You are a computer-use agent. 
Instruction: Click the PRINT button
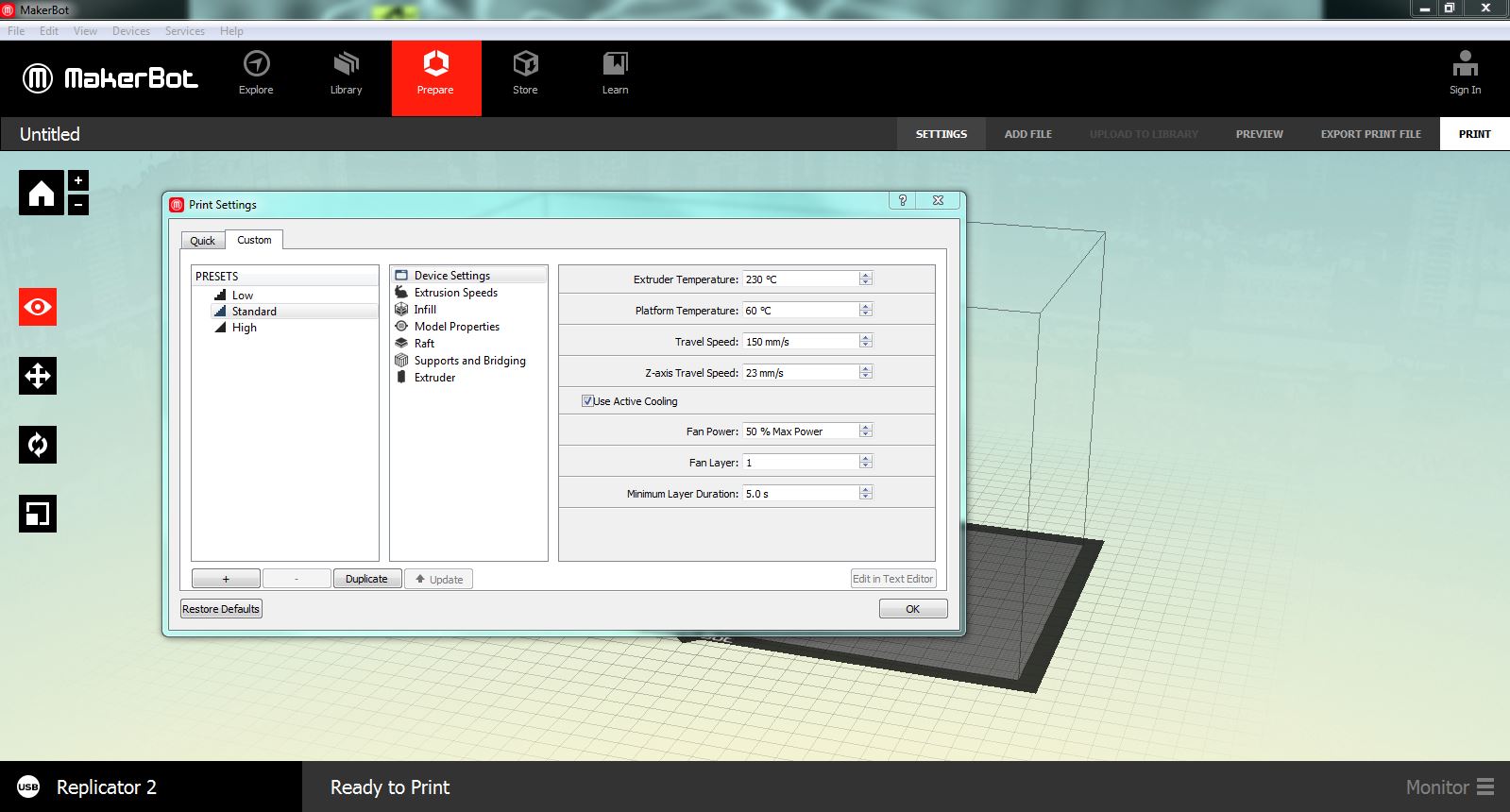pyautogui.click(x=1475, y=134)
